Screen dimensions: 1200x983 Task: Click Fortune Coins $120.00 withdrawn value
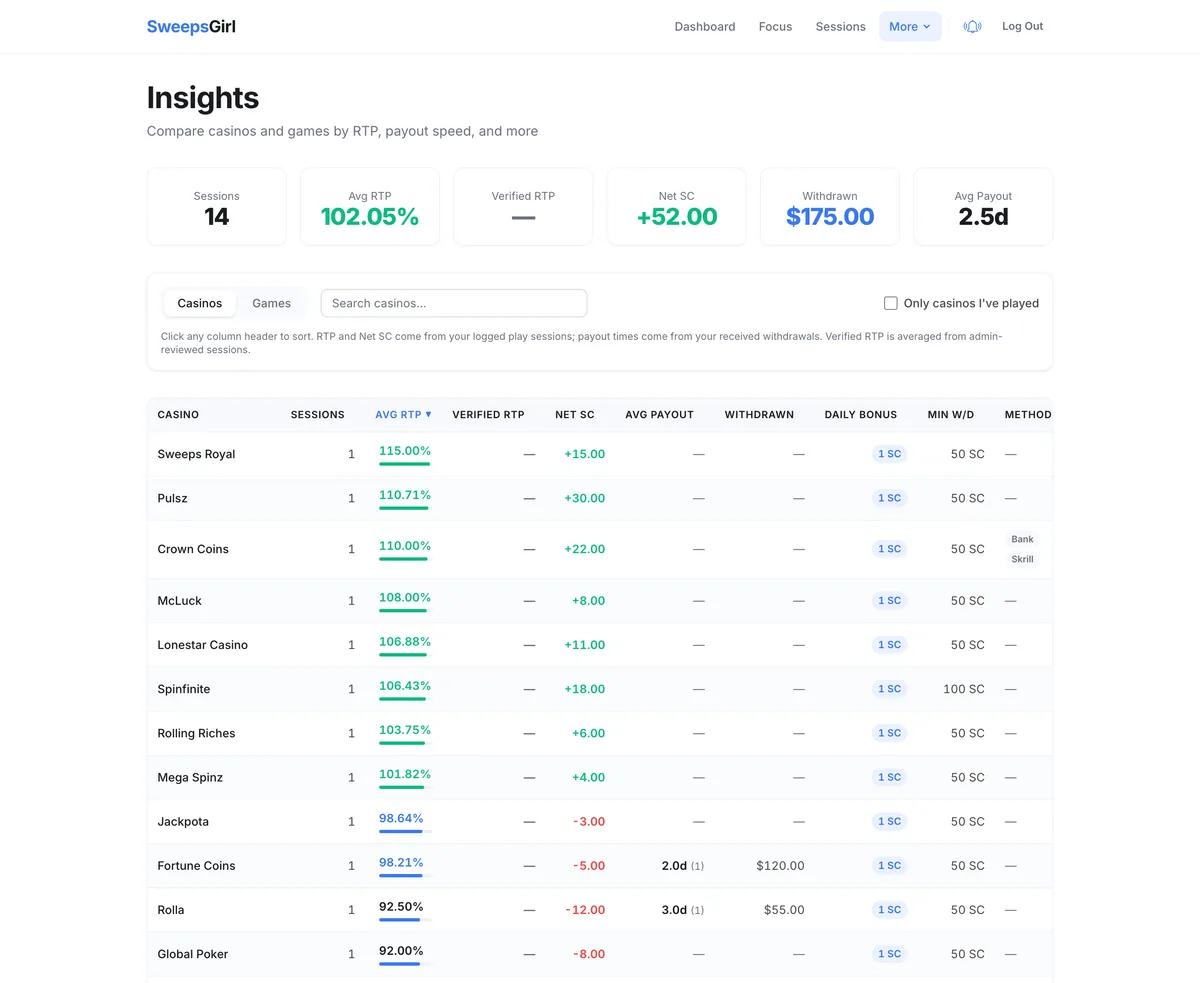(x=780, y=866)
